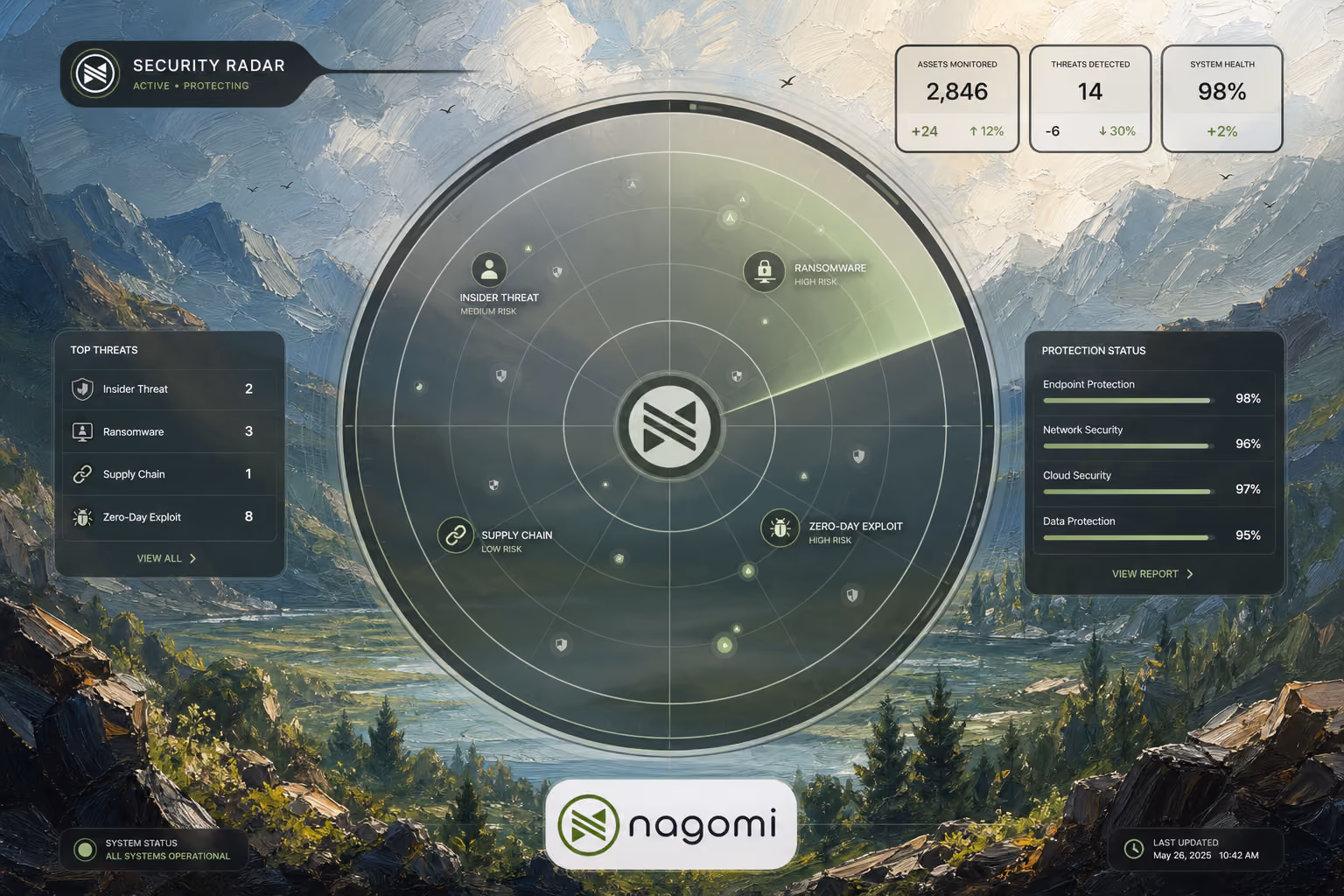Expand the View Report chevron in Protection Status
The image size is (1344, 896).
tap(1189, 574)
